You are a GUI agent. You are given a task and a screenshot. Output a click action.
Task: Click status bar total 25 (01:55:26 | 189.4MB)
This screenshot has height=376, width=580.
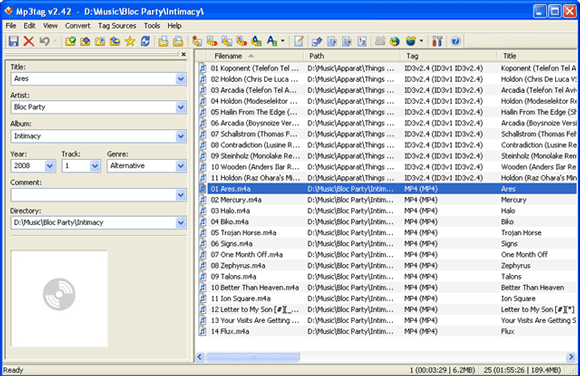(x=522, y=370)
